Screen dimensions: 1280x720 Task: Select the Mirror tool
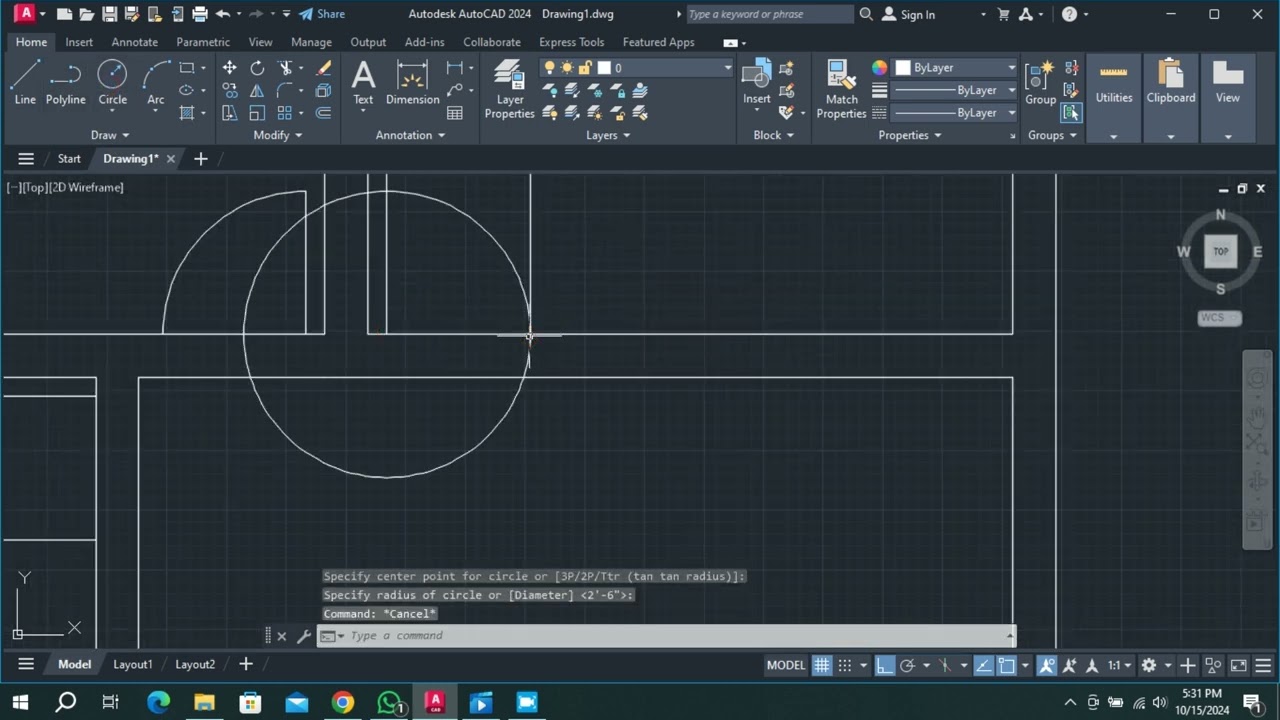coord(257,91)
